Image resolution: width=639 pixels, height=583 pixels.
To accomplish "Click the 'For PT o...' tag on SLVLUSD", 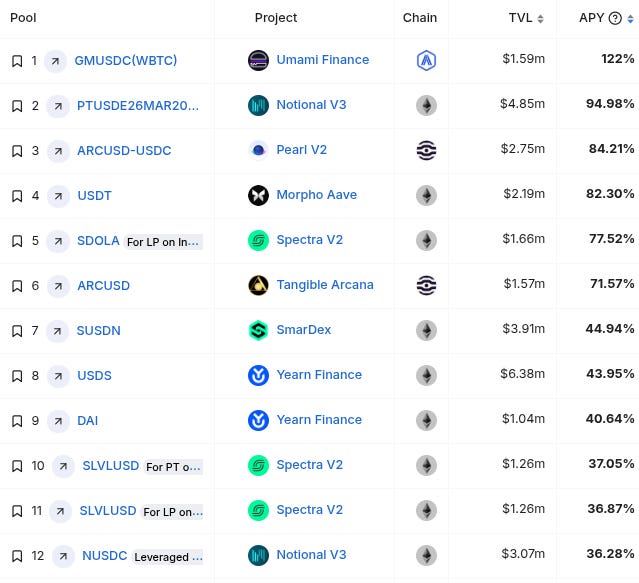I will (x=173, y=467).
